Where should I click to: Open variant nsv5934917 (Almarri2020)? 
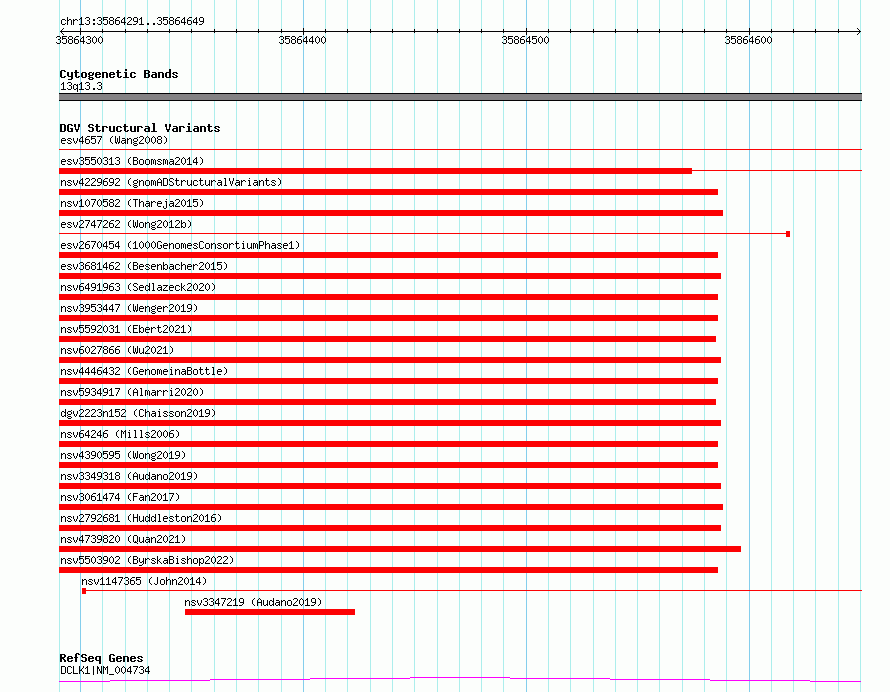coord(132,392)
